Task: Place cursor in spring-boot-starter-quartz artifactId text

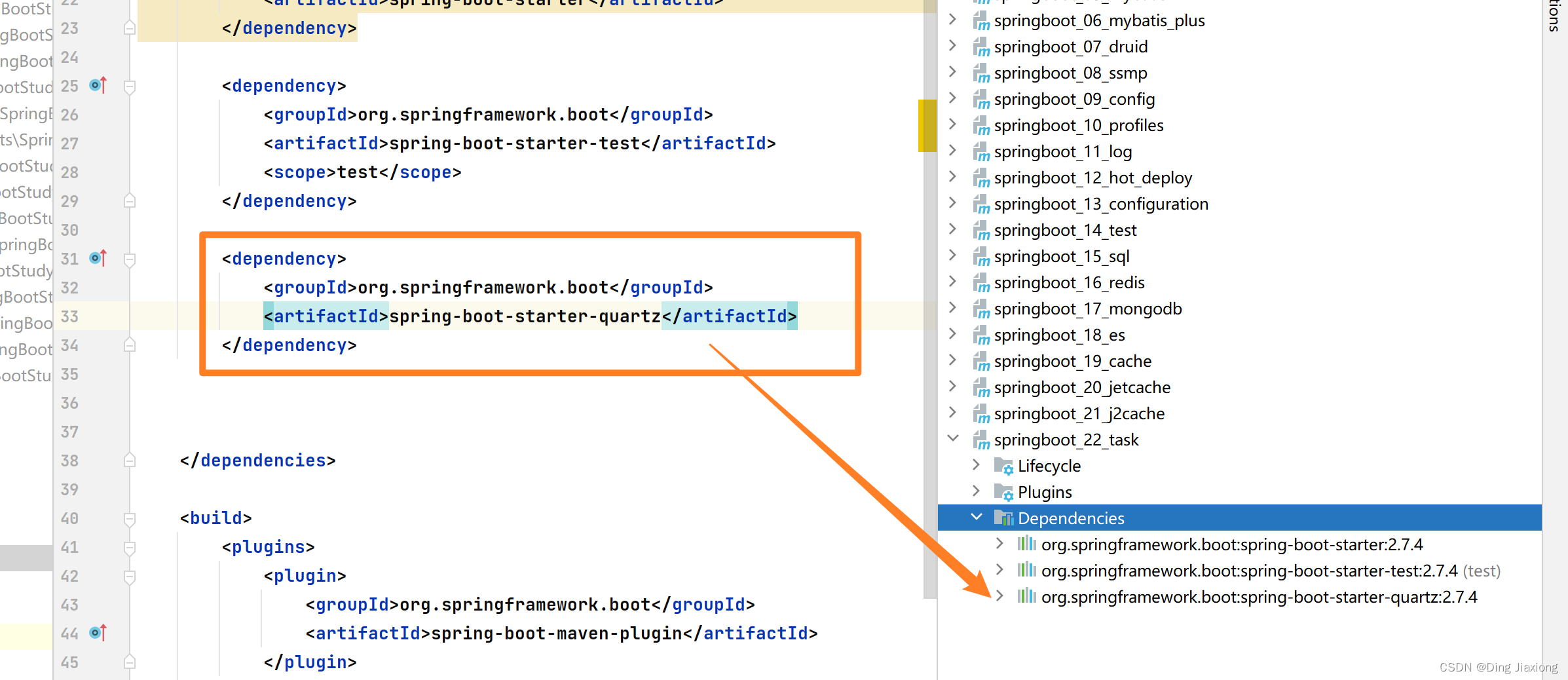Action: coord(525,316)
